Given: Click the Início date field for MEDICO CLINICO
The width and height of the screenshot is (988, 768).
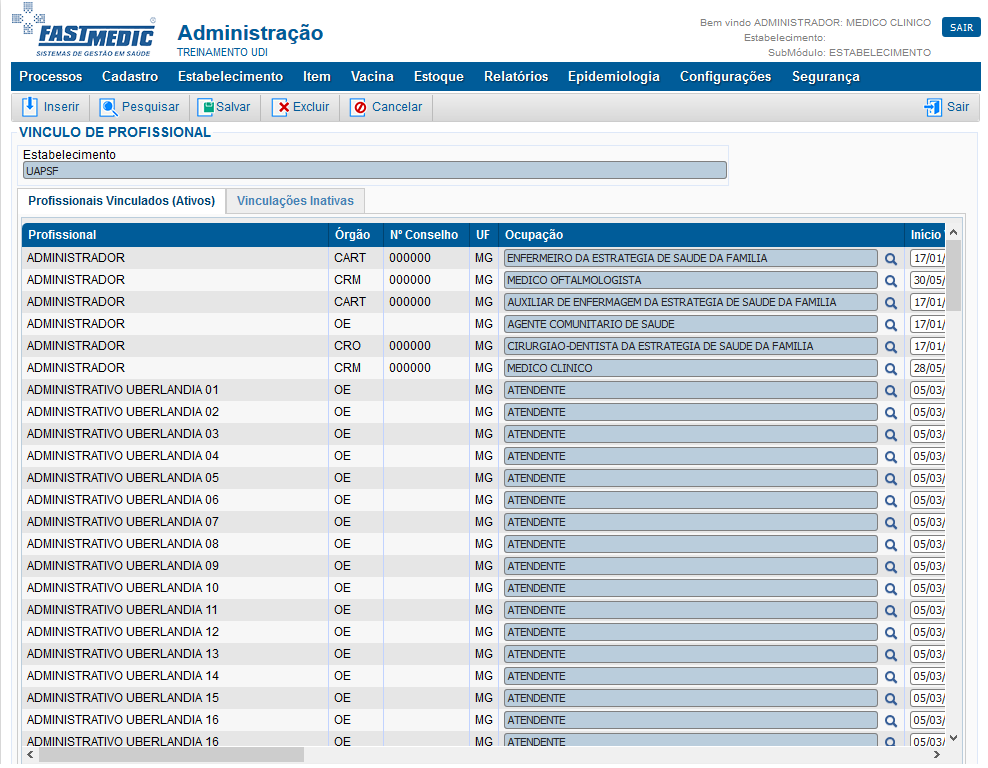Looking at the screenshot, I should [x=928, y=369].
